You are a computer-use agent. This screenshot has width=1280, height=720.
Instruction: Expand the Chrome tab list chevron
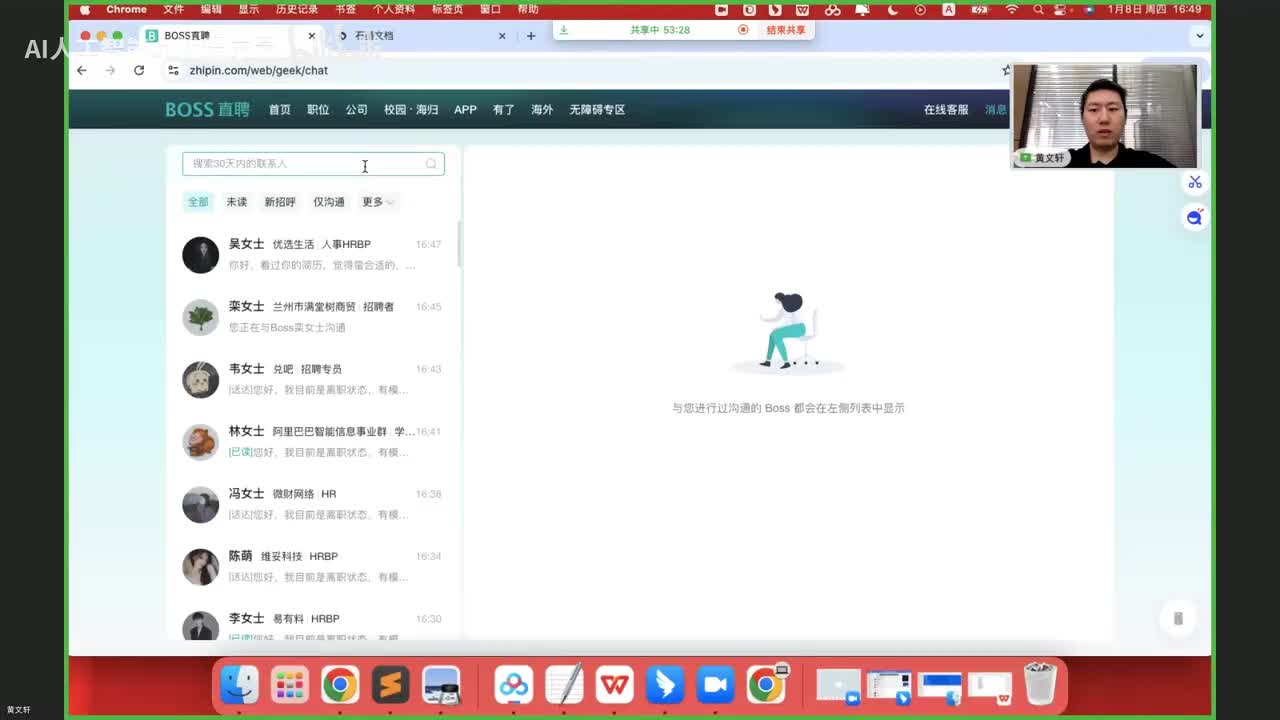click(1199, 36)
